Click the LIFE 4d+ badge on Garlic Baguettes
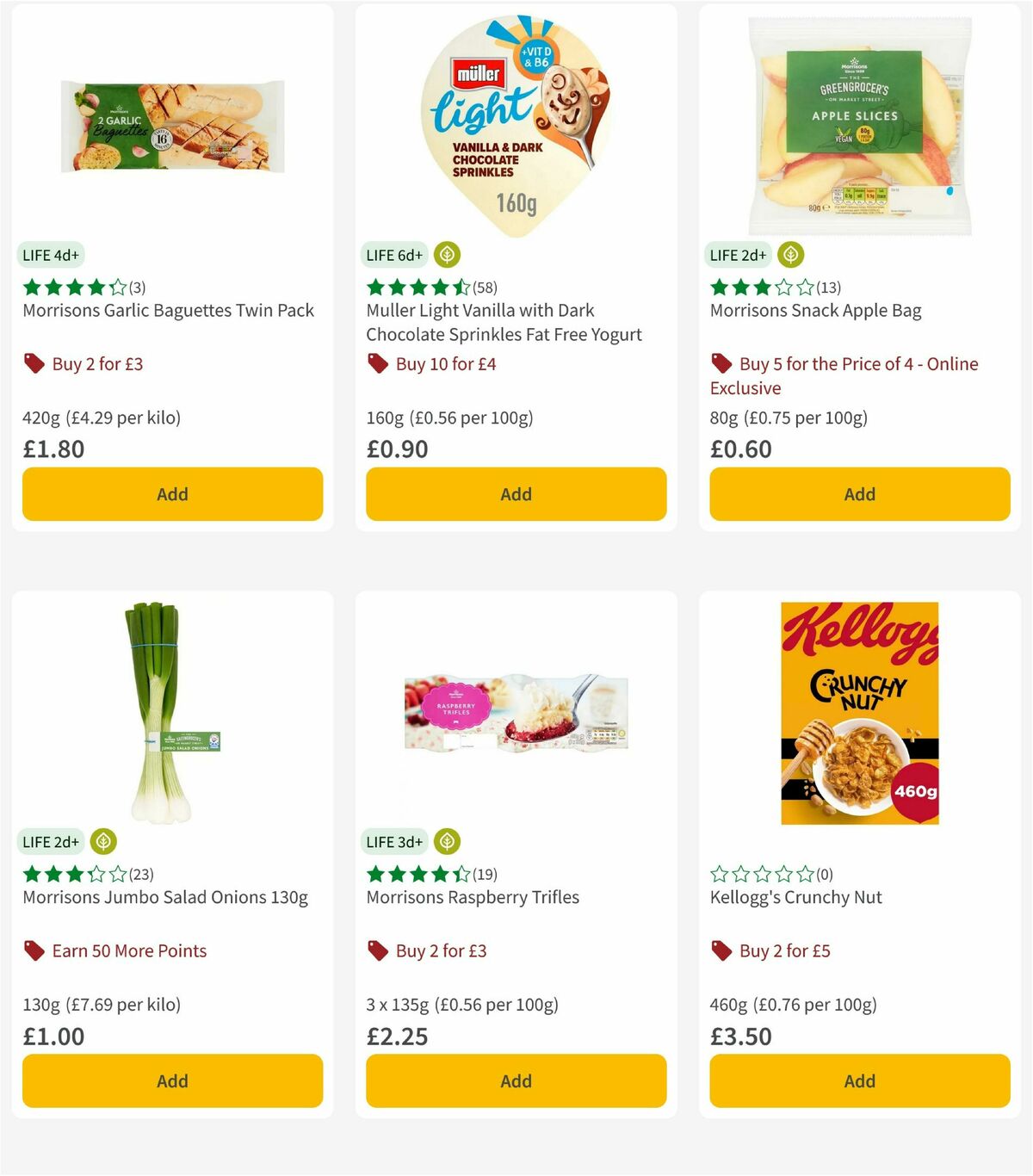 coord(51,255)
